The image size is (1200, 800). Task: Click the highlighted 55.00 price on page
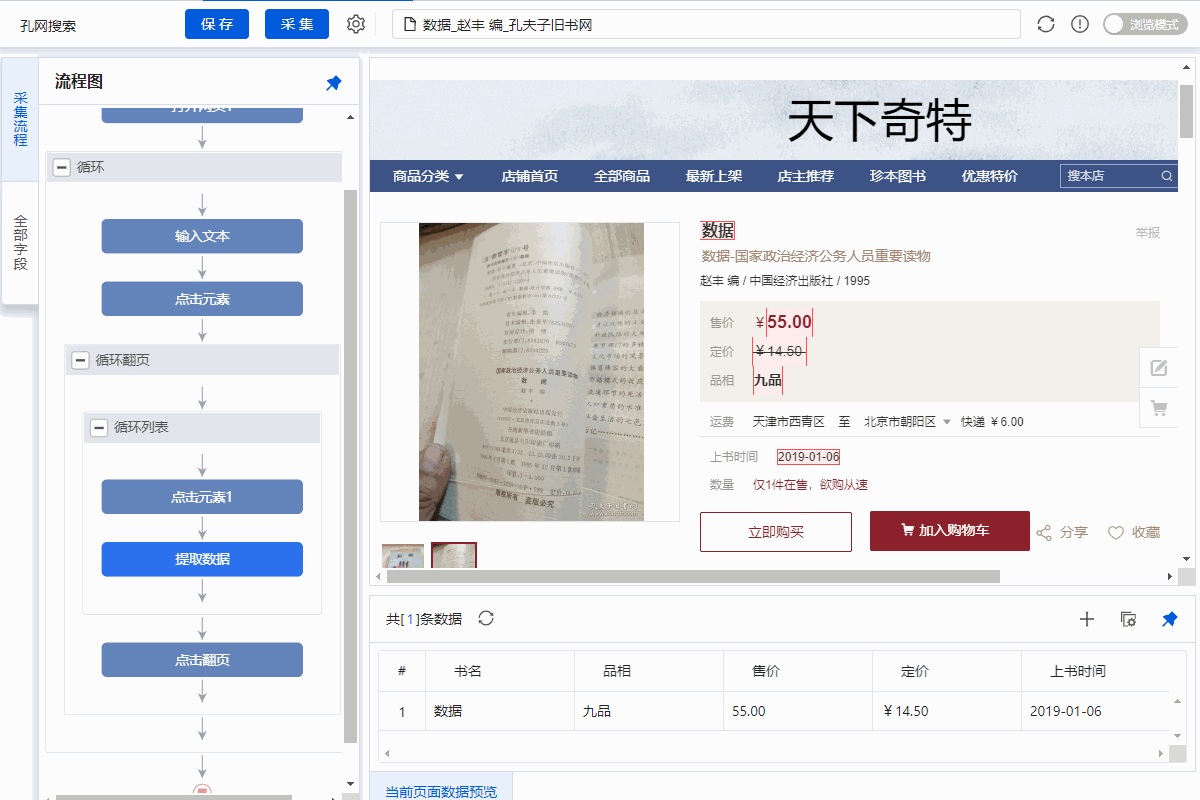tap(789, 322)
